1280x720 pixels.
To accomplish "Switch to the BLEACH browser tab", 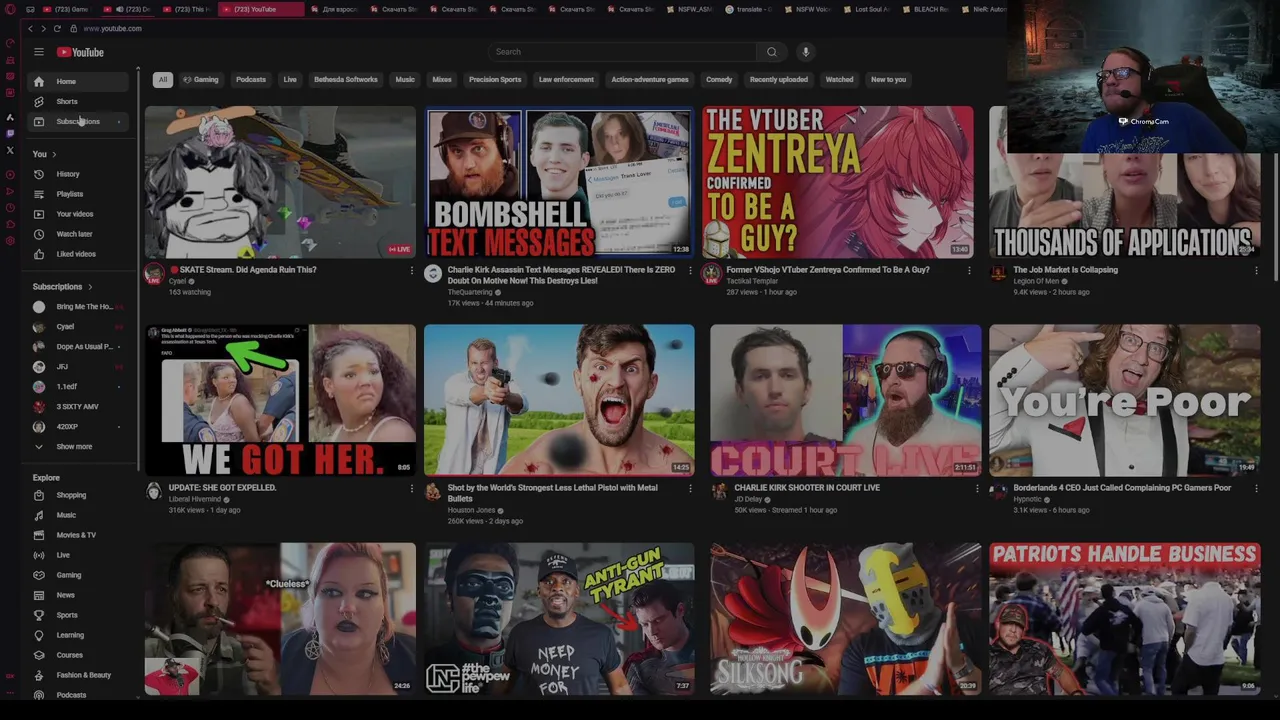I will tap(925, 9).
